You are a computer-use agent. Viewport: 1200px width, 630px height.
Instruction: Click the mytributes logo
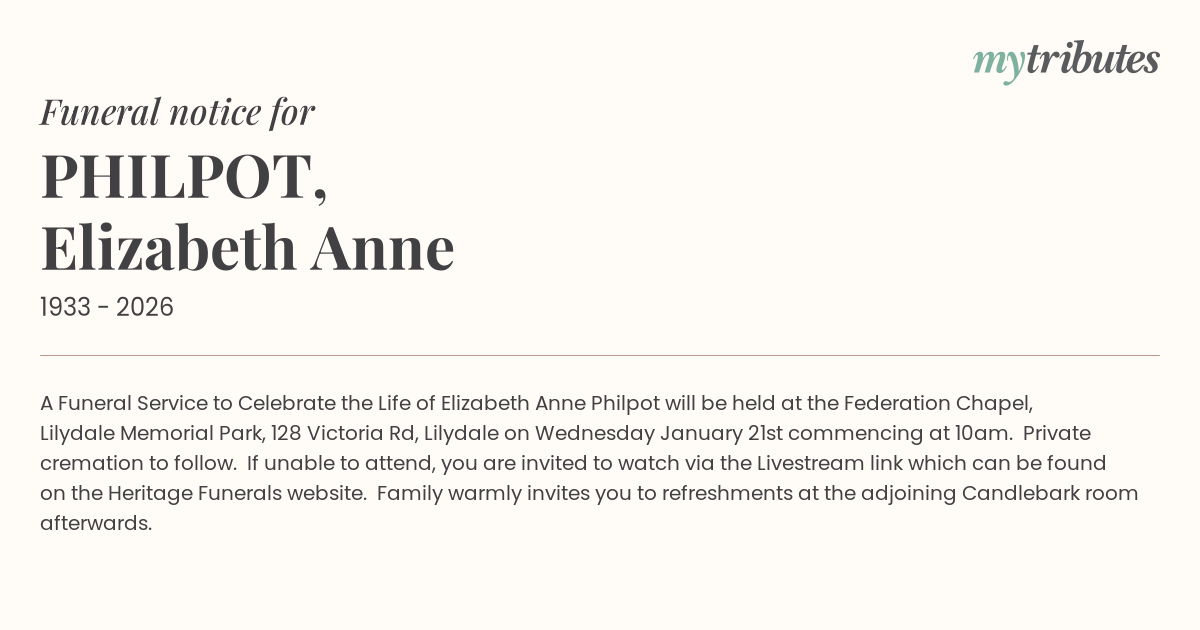pos(1066,61)
